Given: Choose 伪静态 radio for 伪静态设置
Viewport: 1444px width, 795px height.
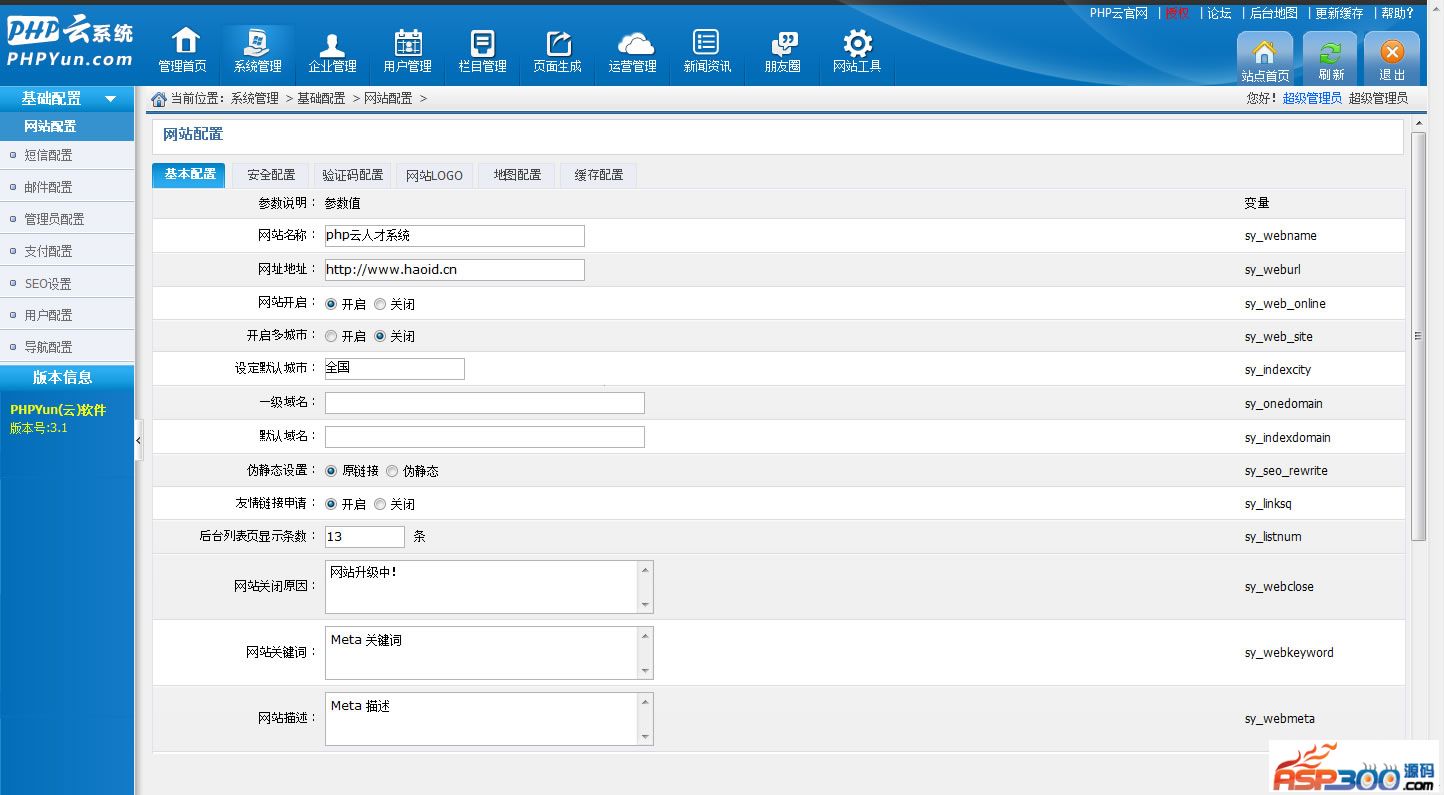Looking at the screenshot, I should [392, 471].
